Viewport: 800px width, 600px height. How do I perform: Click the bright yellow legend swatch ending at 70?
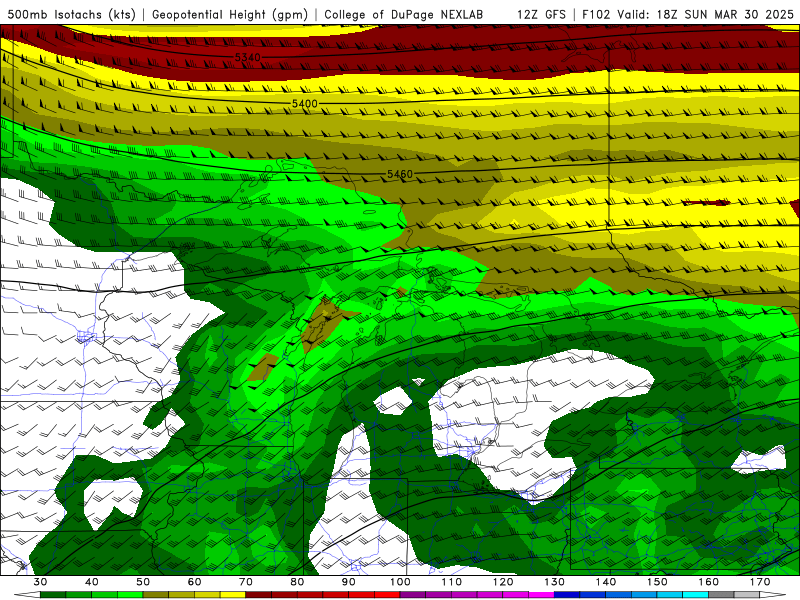[233, 595]
